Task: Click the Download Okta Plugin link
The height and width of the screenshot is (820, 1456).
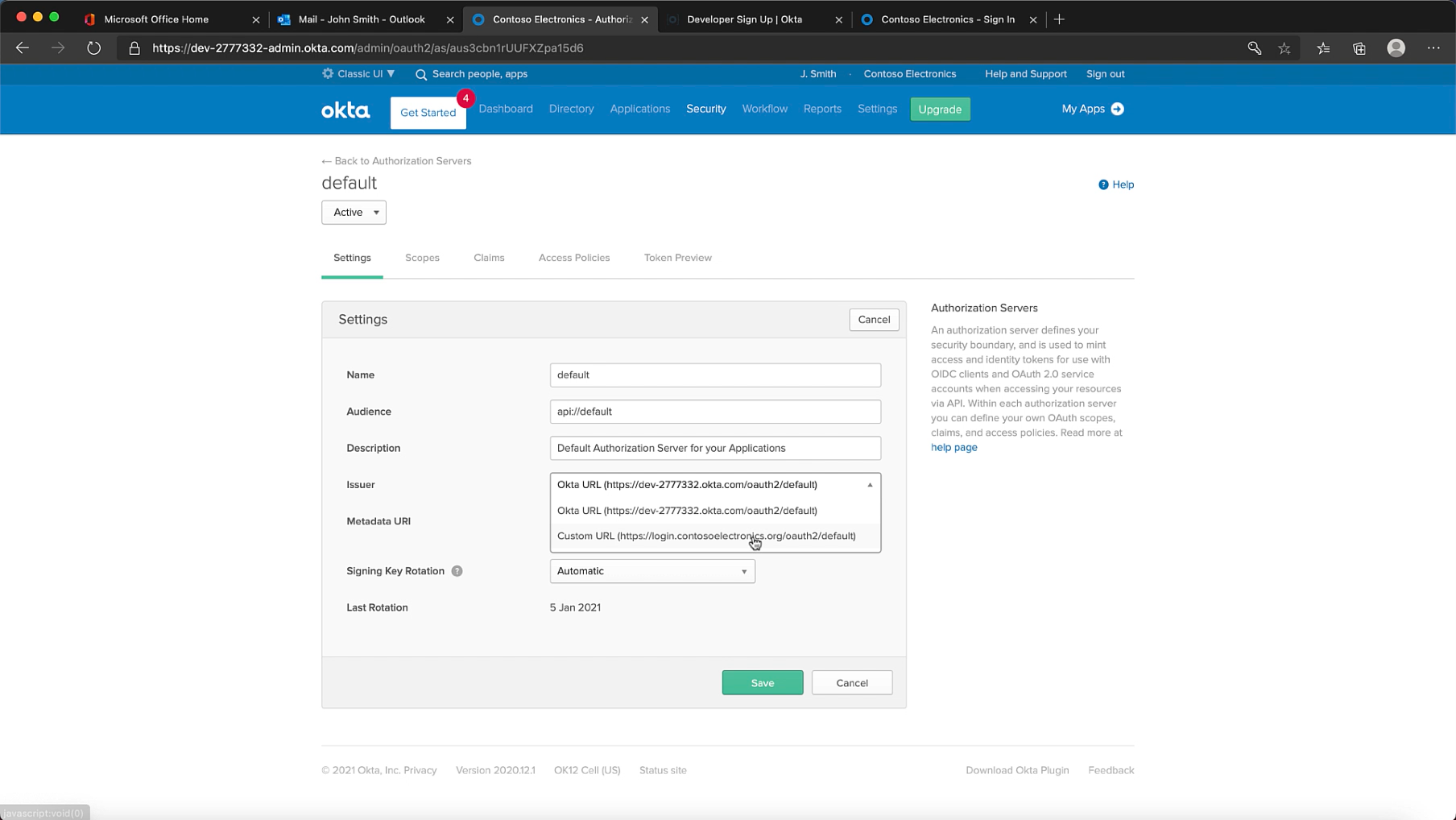Action: point(1017,771)
